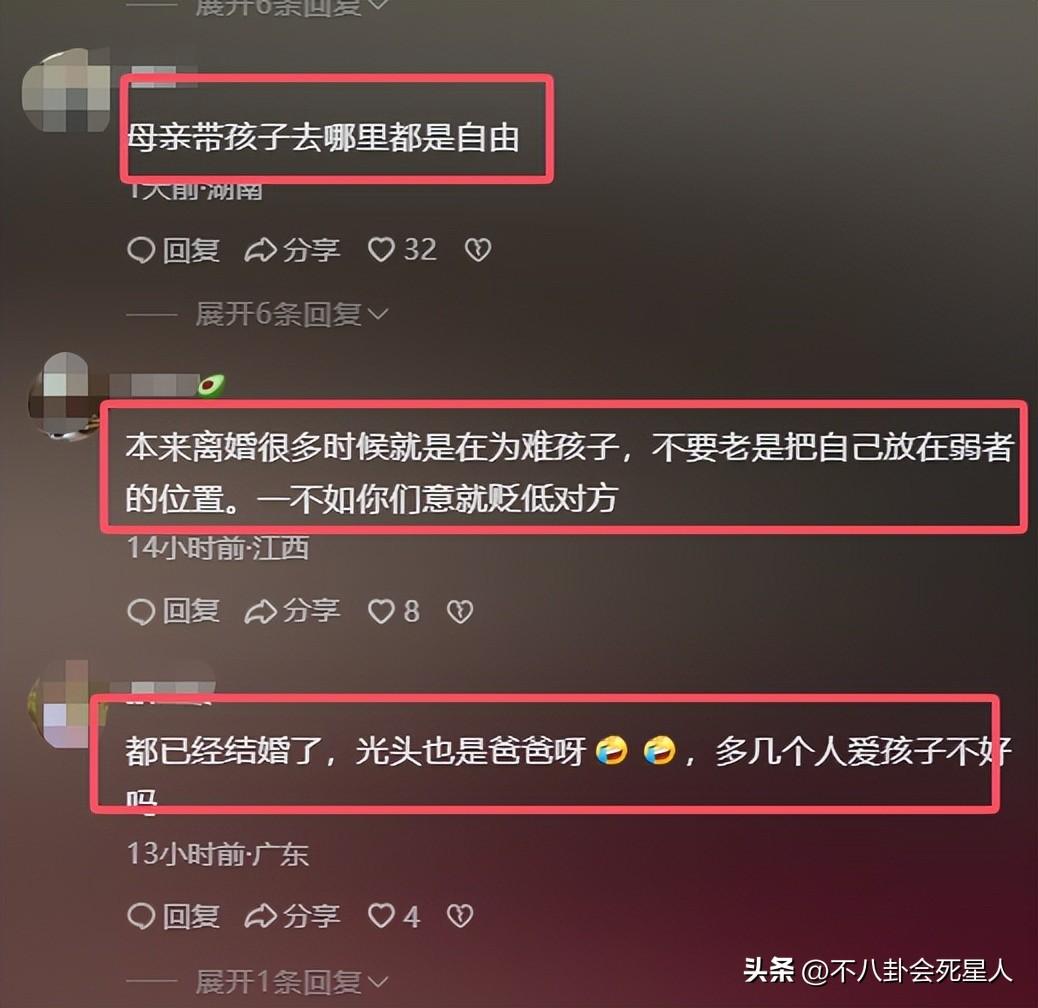Share the Jiangxi divorce comment
This screenshot has height=1008, width=1038.
292,611
